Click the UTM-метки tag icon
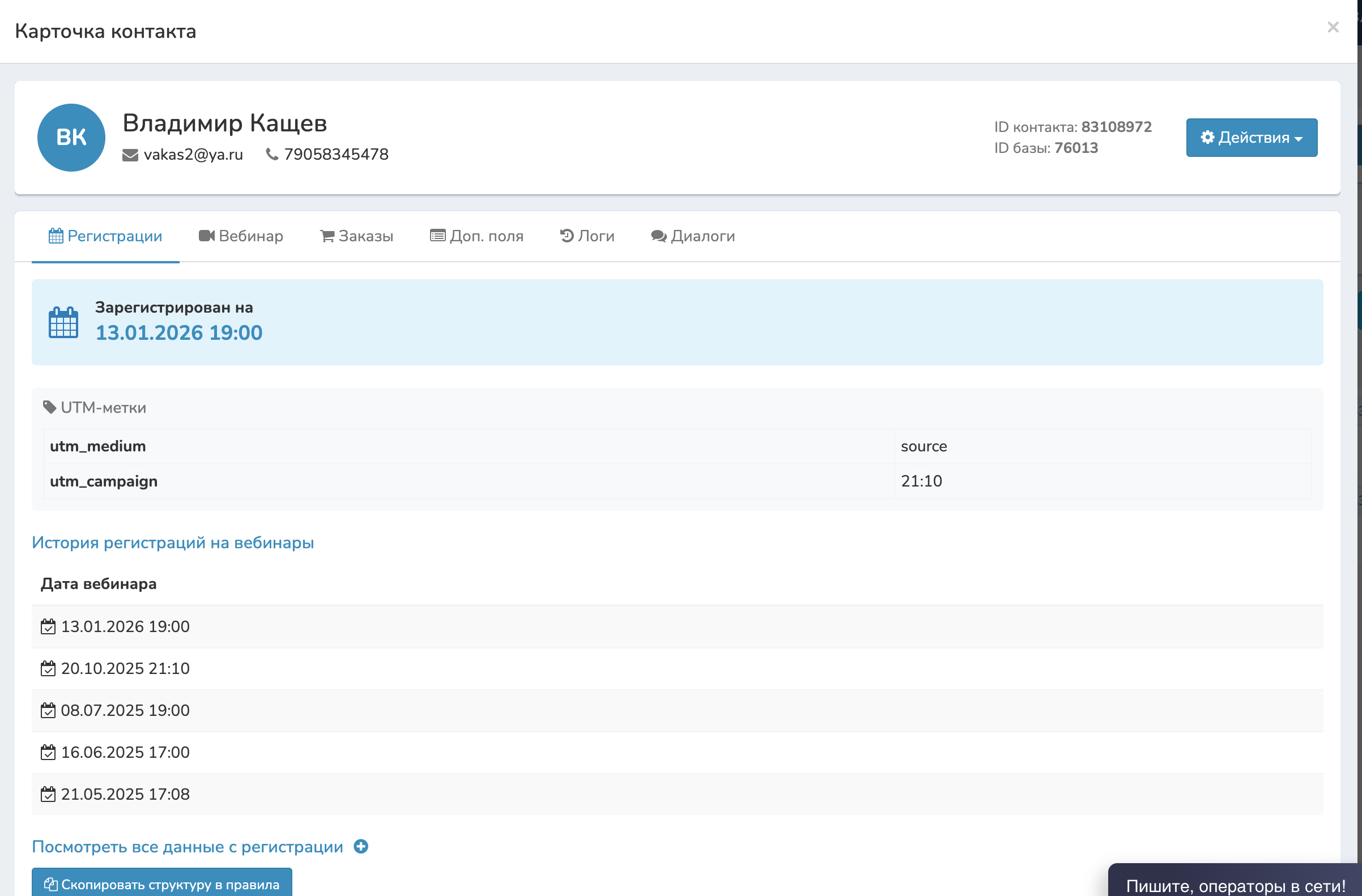 coord(49,407)
